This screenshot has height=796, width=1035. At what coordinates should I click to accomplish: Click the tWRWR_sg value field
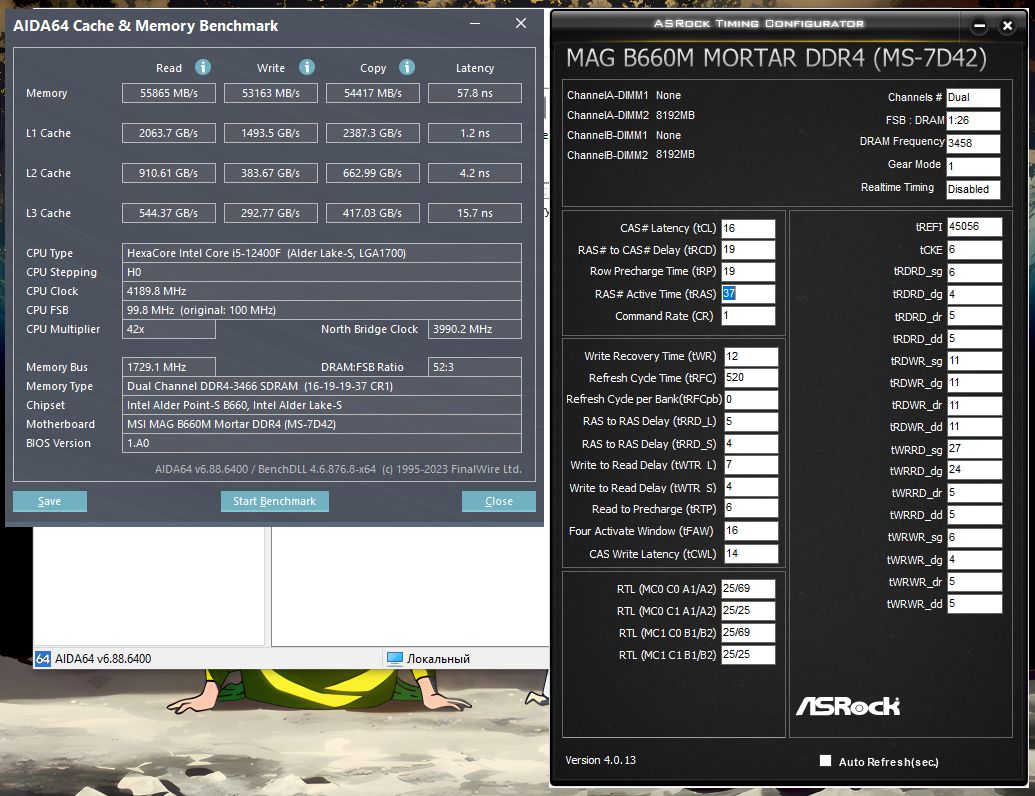tap(974, 537)
